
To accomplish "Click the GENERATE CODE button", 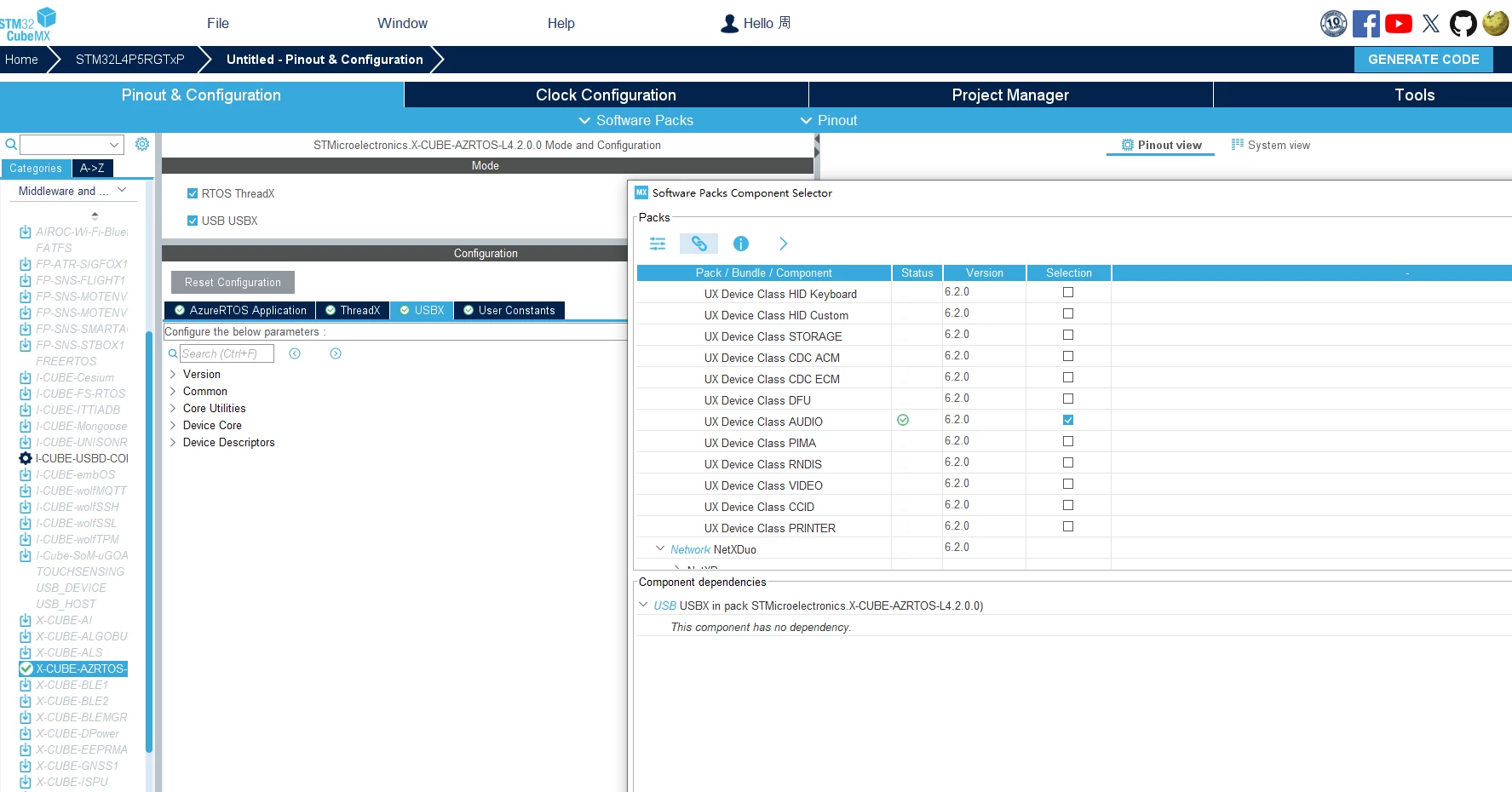I will tap(1423, 59).
